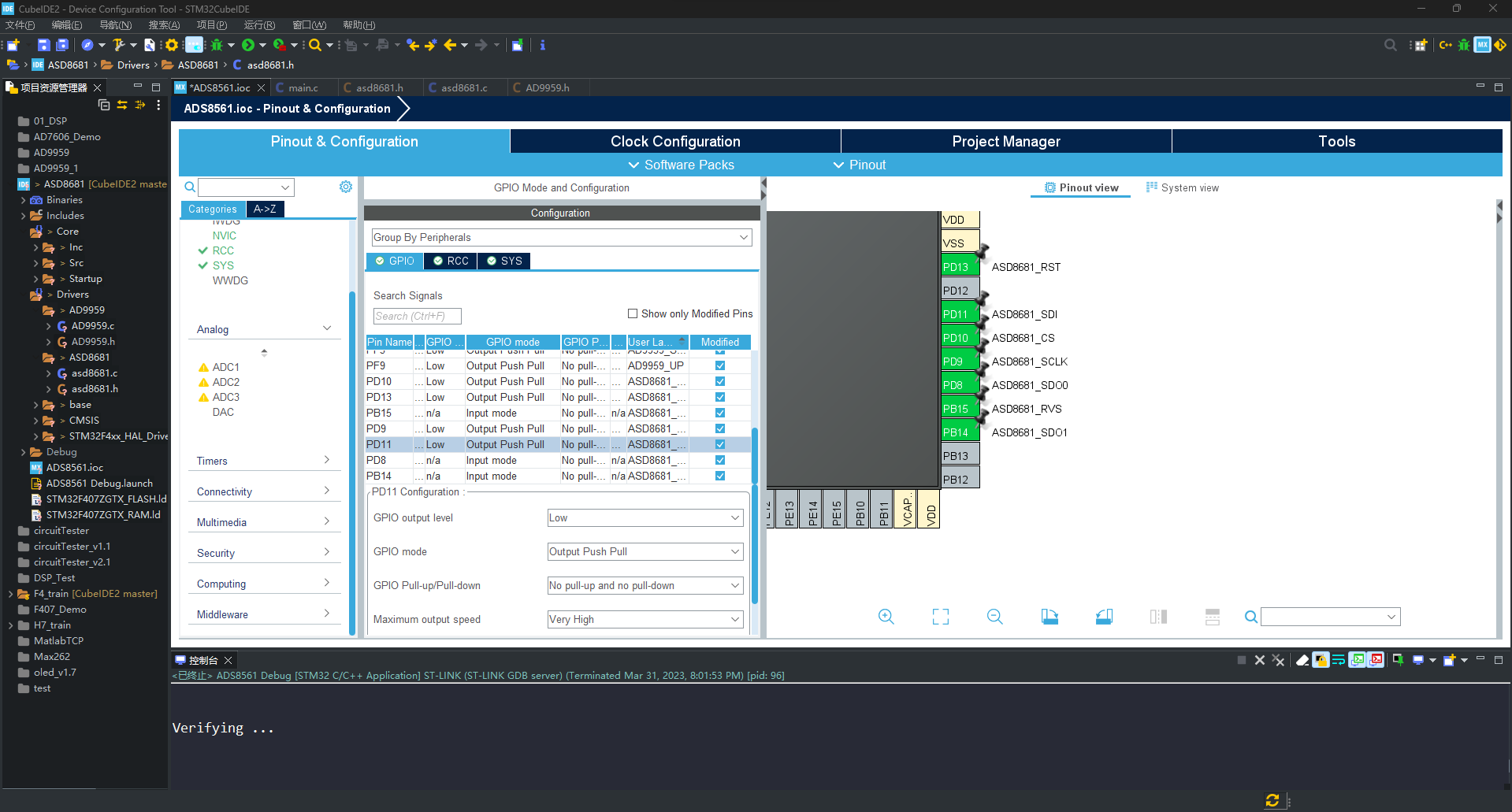This screenshot has height=812, width=1512.
Task: Expand the Debug folder in project tree
Action: click(23, 452)
